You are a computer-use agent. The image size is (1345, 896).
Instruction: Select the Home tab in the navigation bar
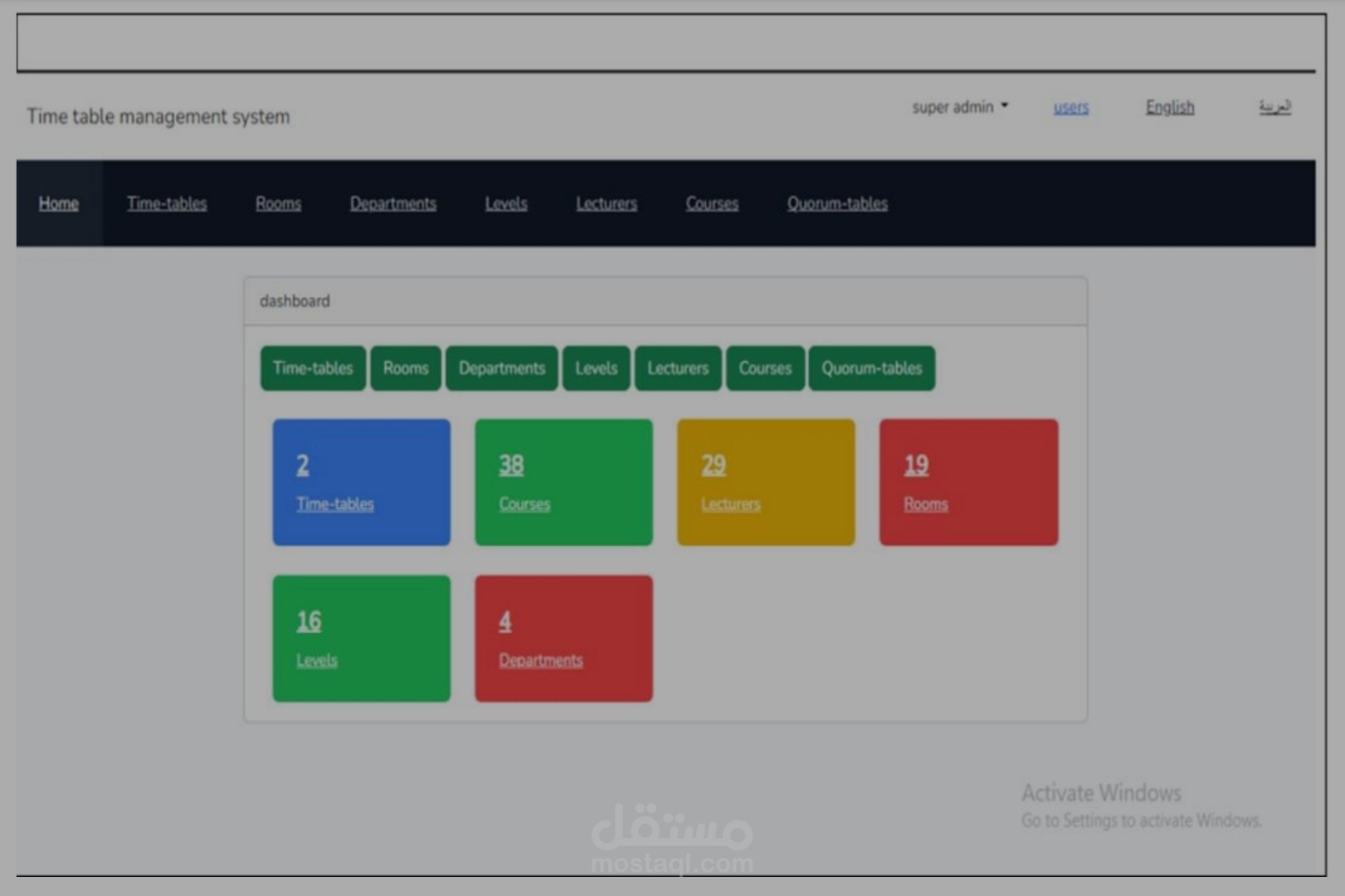point(58,203)
